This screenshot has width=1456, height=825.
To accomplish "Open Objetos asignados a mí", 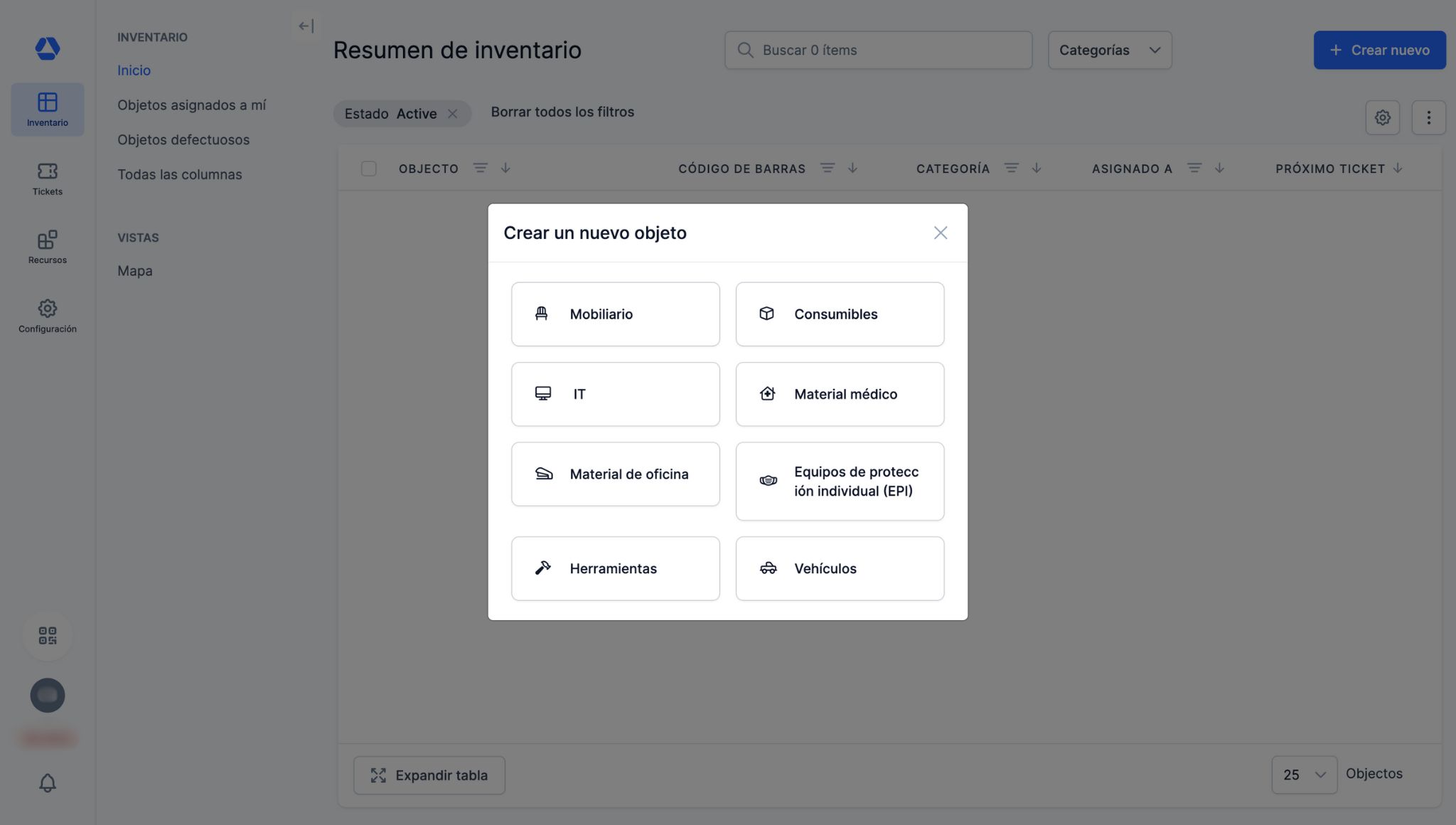I will click(x=191, y=105).
